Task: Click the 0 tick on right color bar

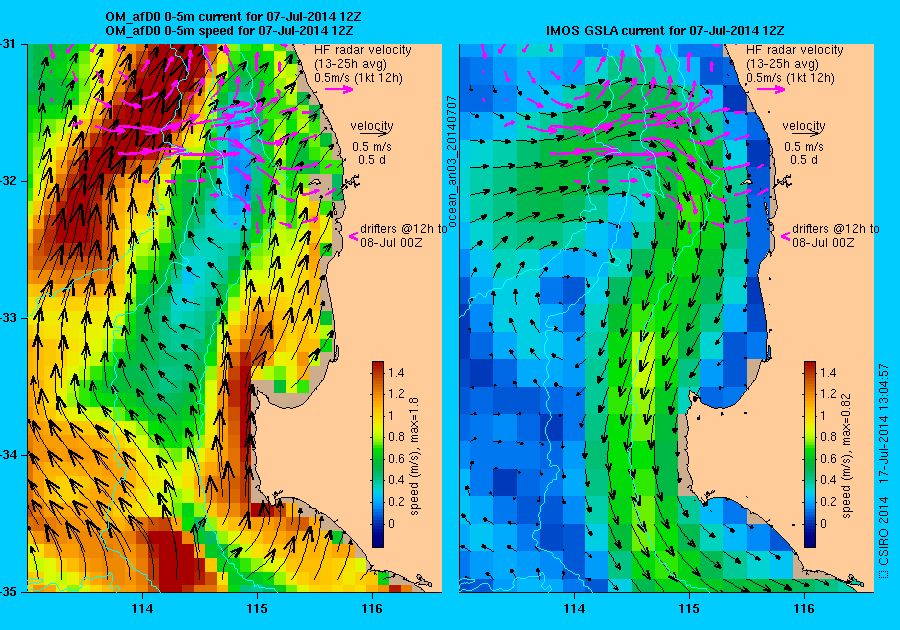Action: pos(824,523)
